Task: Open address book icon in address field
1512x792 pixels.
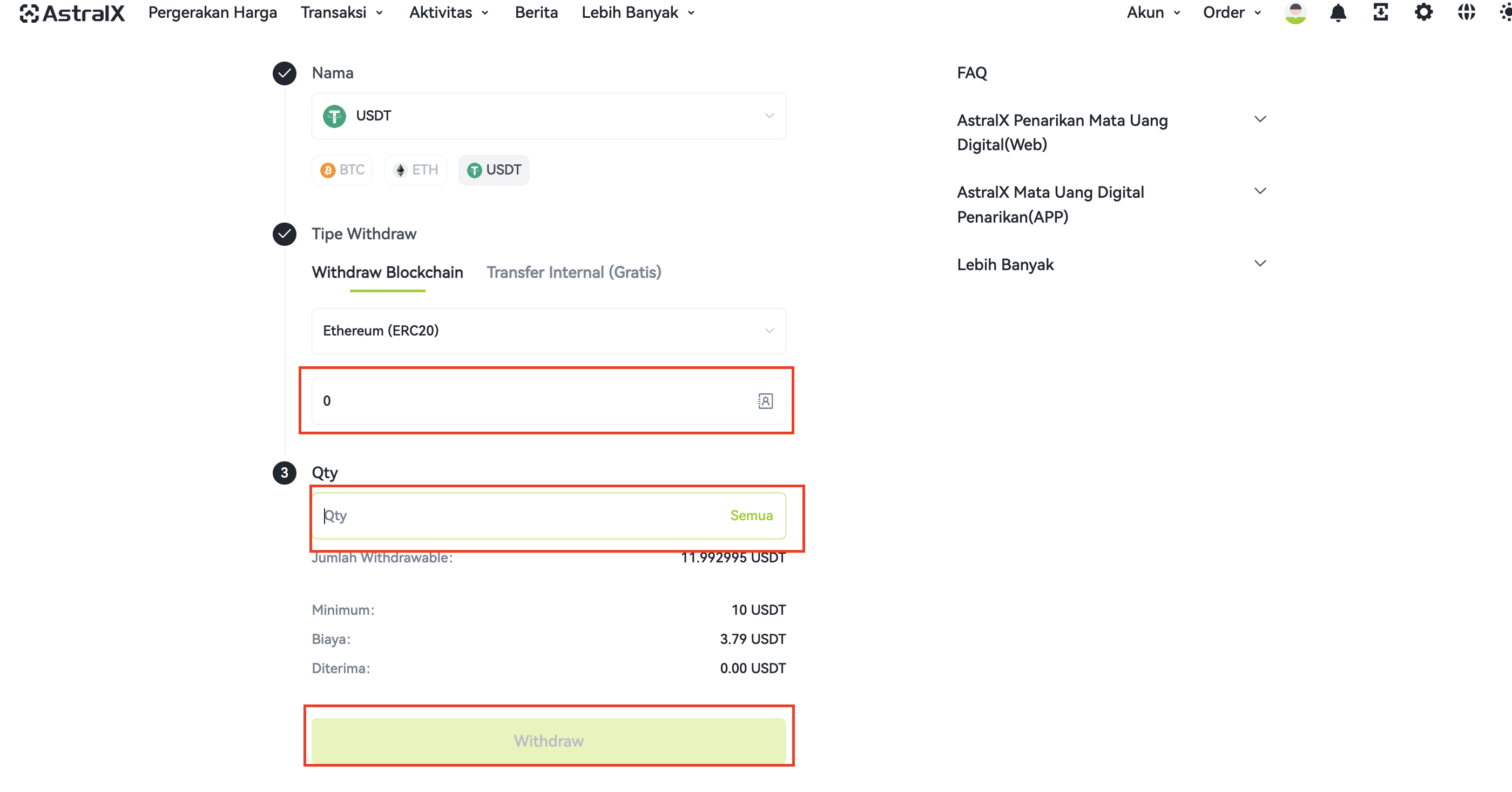Action: 765,401
